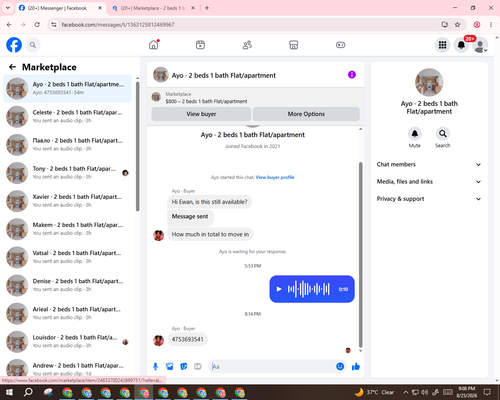The height and width of the screenshot is (400, 500).
Task: Search in conversation using the magnifier icon
Action: click(443, 134)
